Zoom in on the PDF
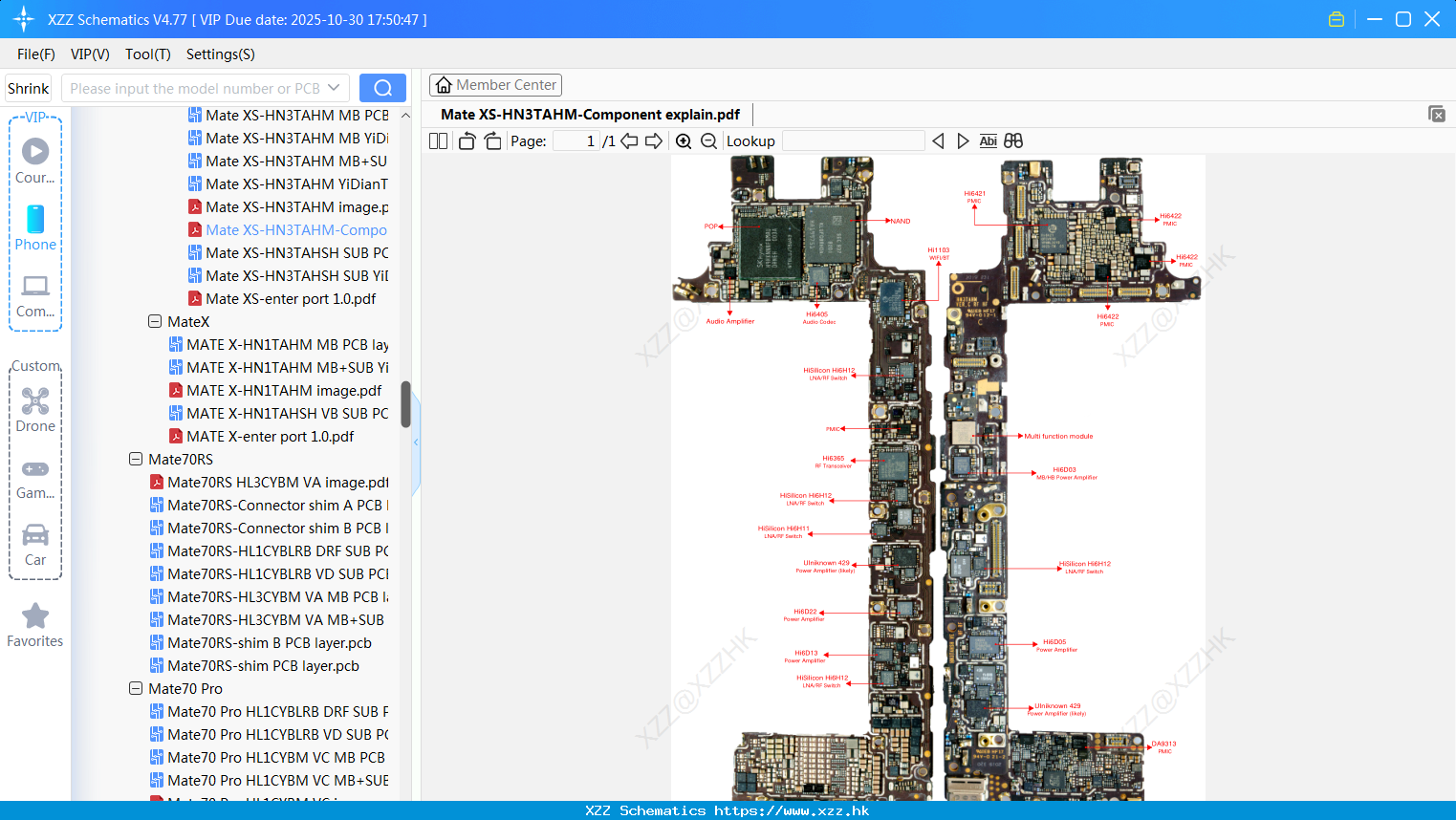Image resolution: width=1456 pixels, height=820 pixels. click(684, 141)
